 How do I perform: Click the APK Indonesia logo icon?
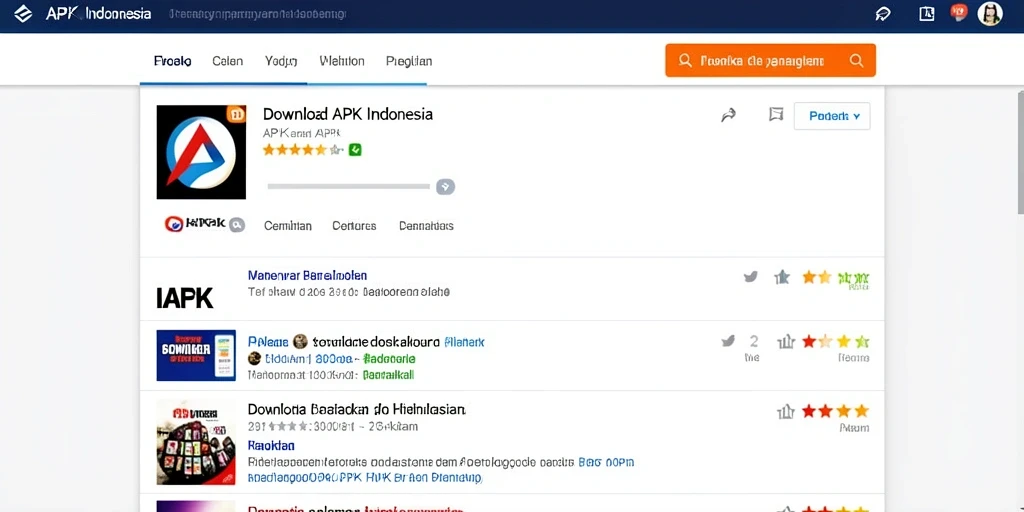(x=24, y=14)
